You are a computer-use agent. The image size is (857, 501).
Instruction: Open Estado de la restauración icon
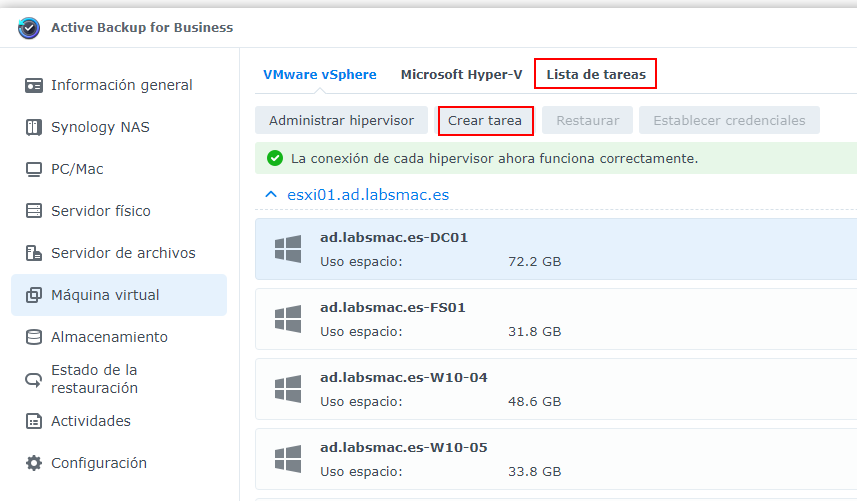(x=34, y=379)
